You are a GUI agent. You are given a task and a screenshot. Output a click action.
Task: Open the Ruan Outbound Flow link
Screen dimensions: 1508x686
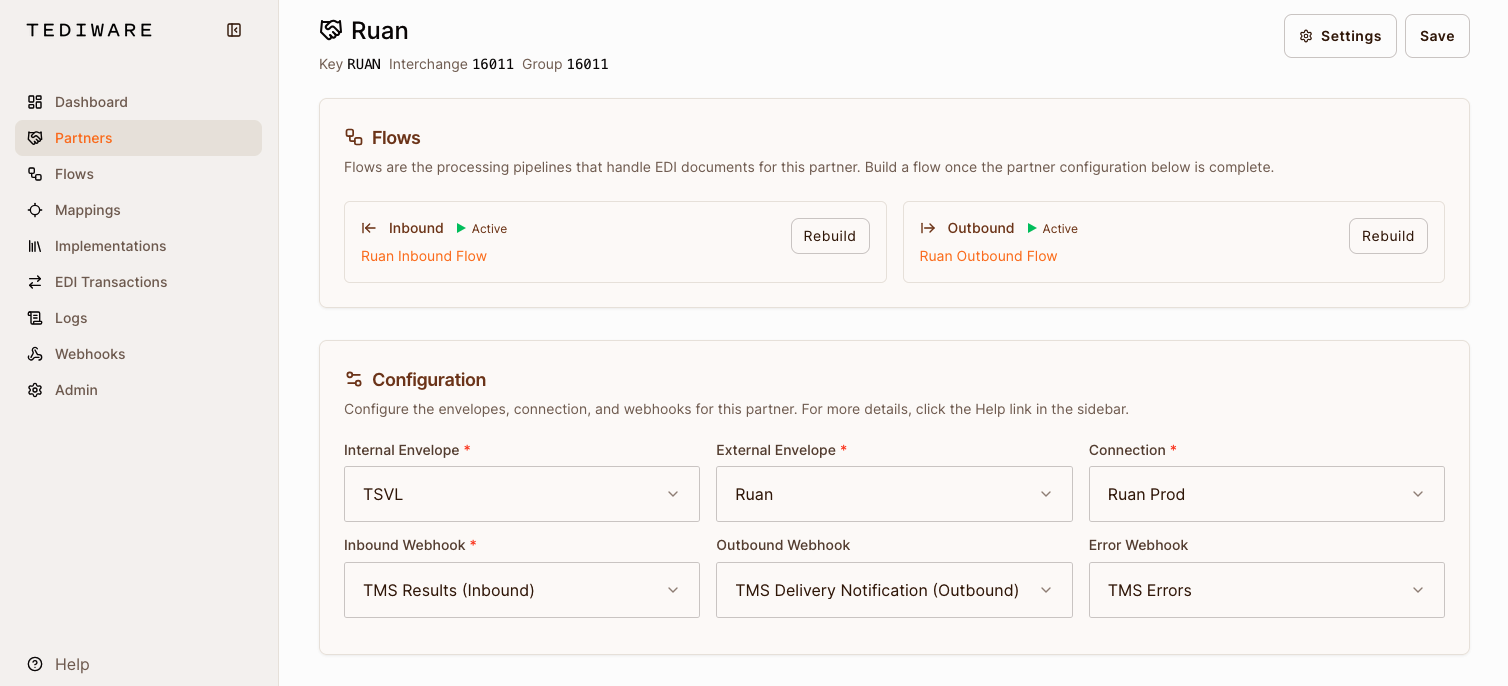coord(988,256)
